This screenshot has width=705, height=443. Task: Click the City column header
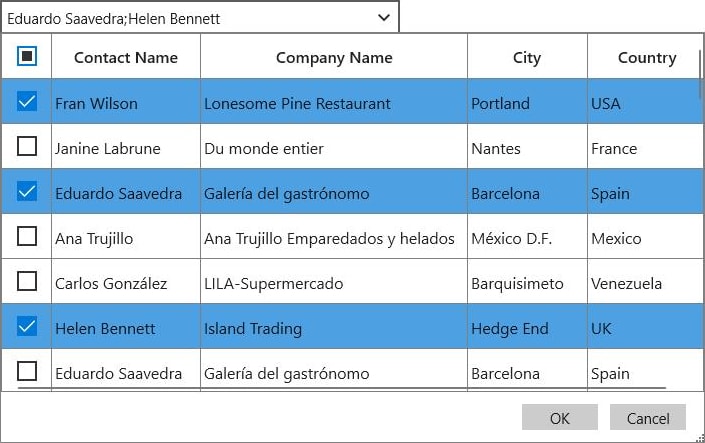(x=527, y=57)
